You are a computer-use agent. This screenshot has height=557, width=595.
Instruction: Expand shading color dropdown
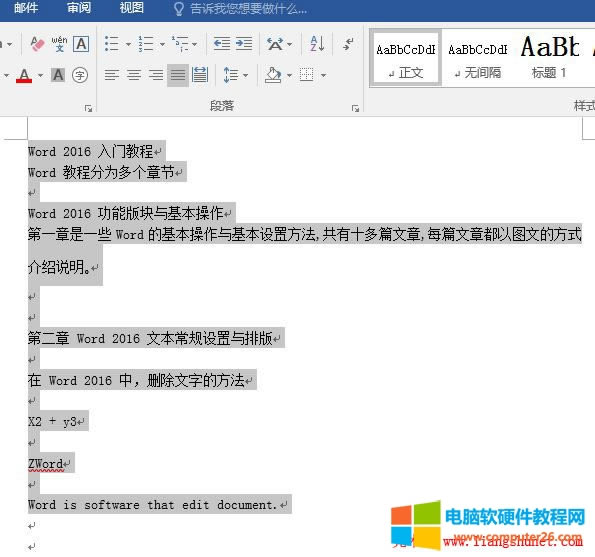coord(289,76)
